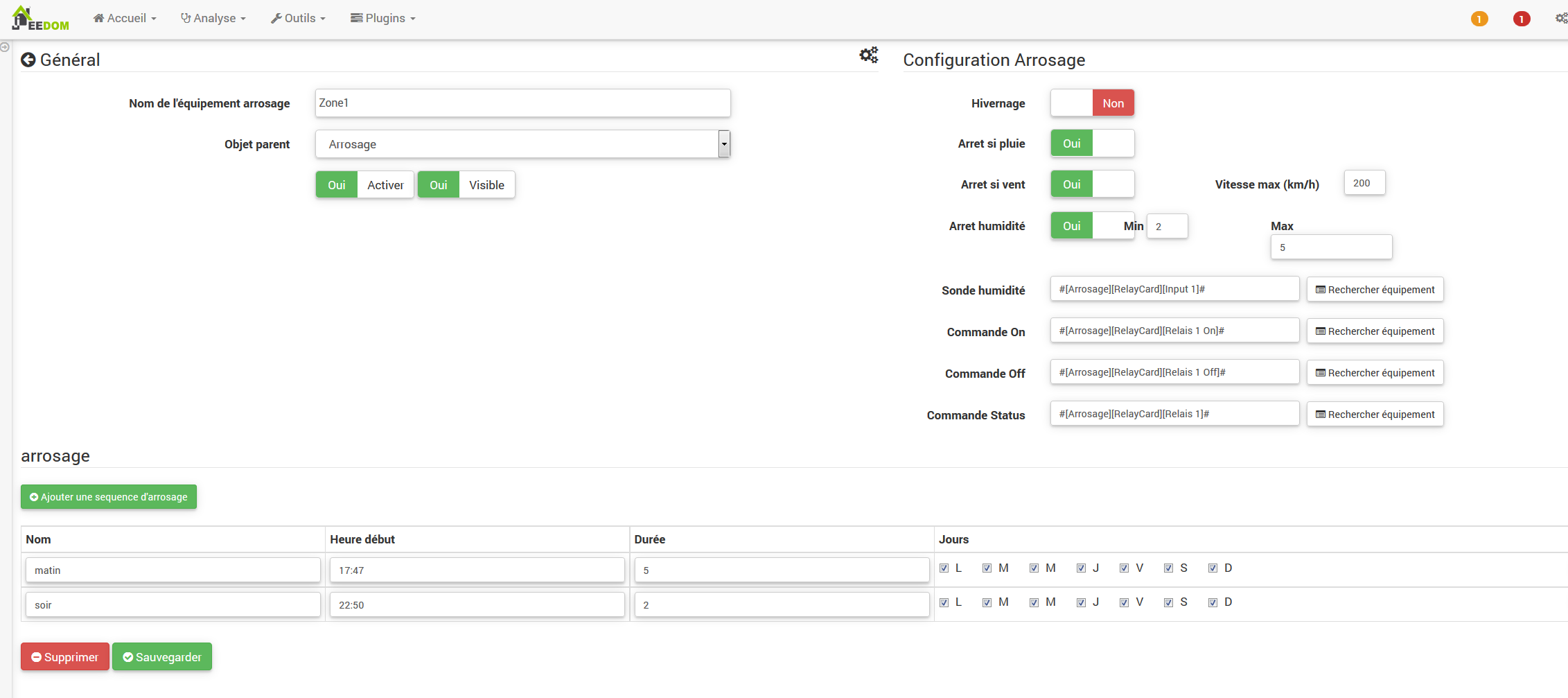Click the 17:47 start time field
Screen dimensions: 1568x698
point(477,570)
